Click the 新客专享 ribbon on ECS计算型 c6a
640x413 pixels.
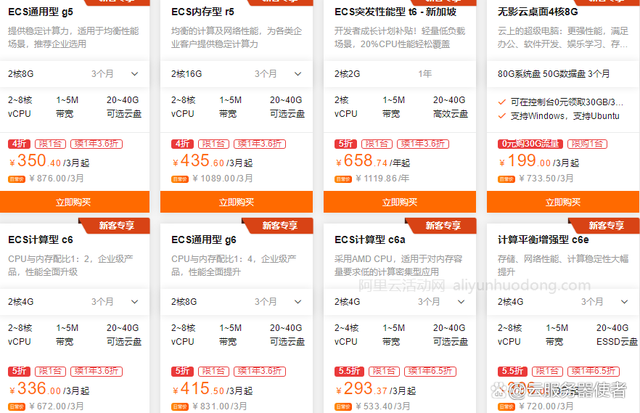coord(442,225)
